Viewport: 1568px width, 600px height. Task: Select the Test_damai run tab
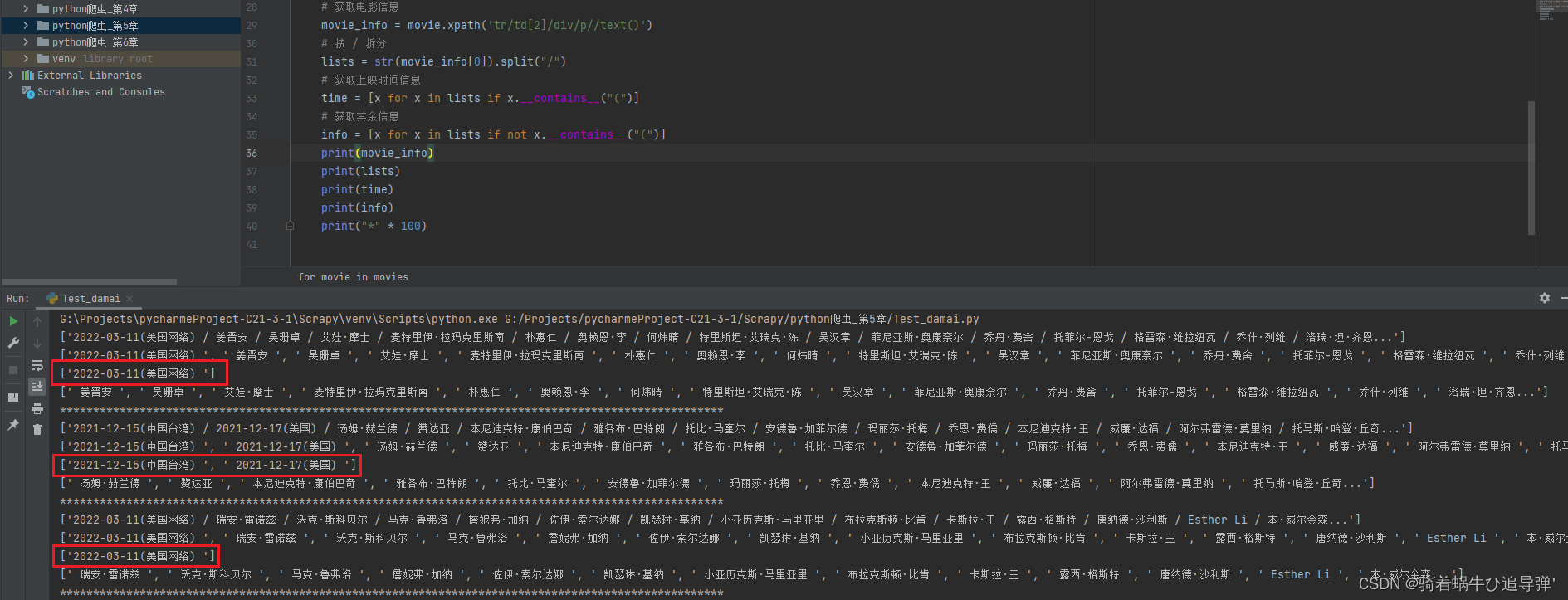pos(90,299)
